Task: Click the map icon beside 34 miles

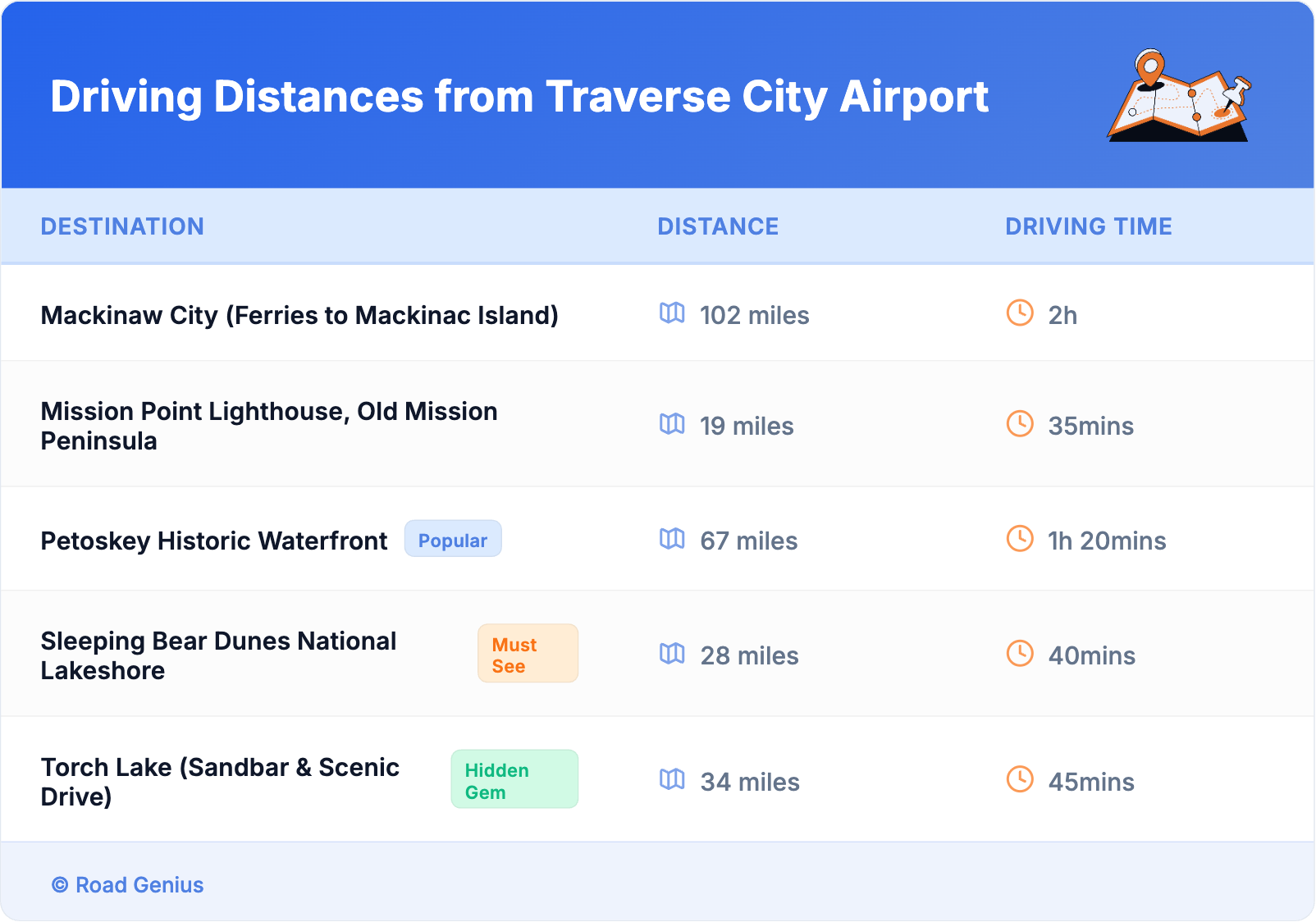Action: click(x=672, y=780)
